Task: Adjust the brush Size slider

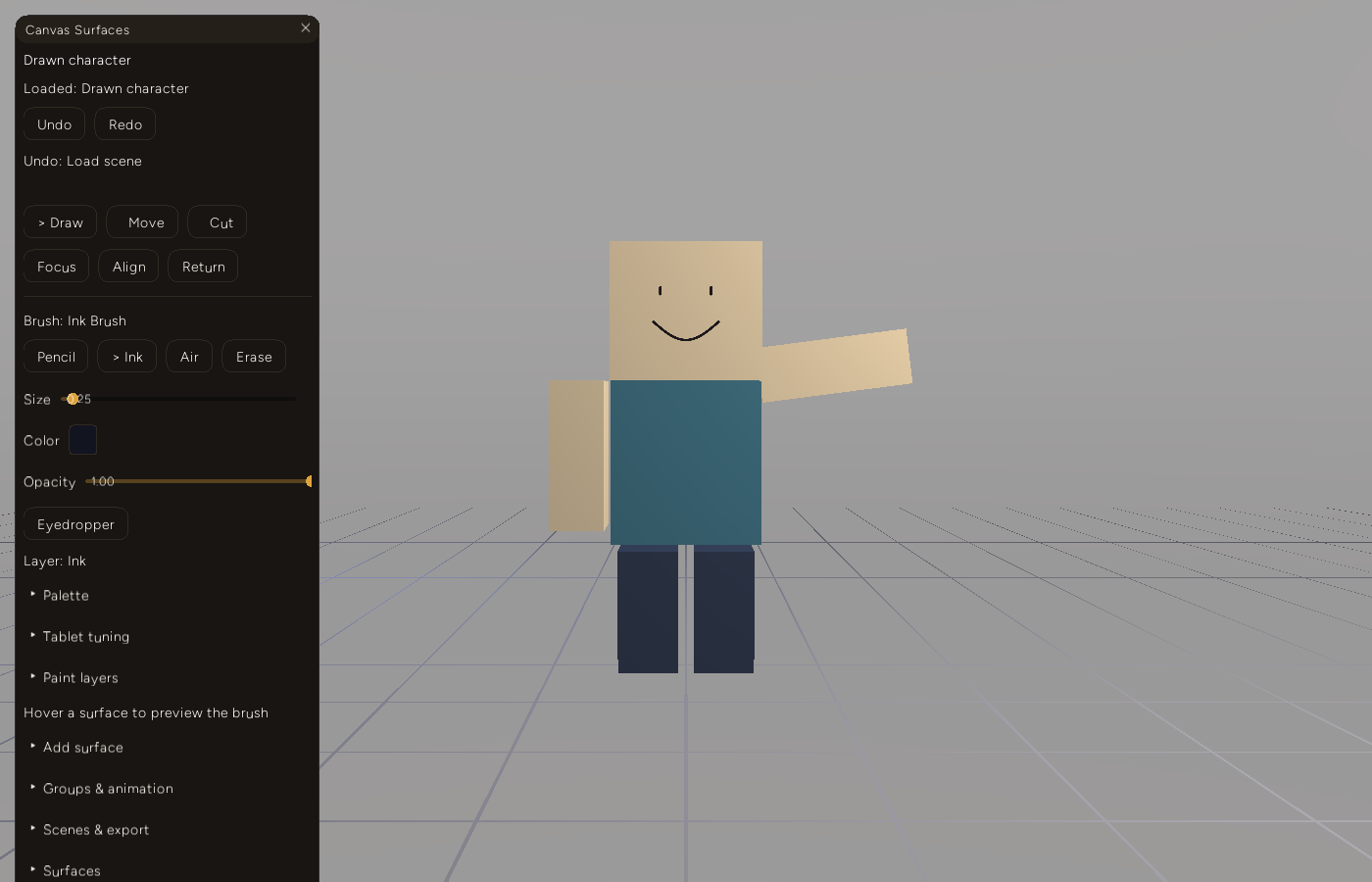Action: 177,399
